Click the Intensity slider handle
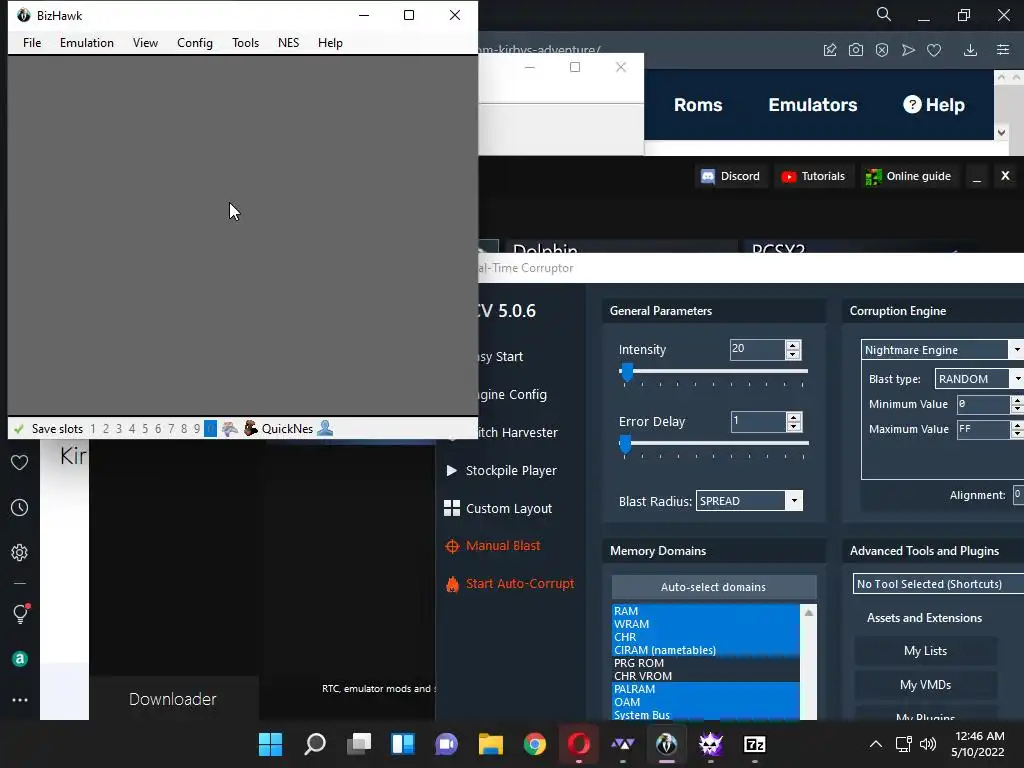1024x768 pixels. [x=627, y=372]
